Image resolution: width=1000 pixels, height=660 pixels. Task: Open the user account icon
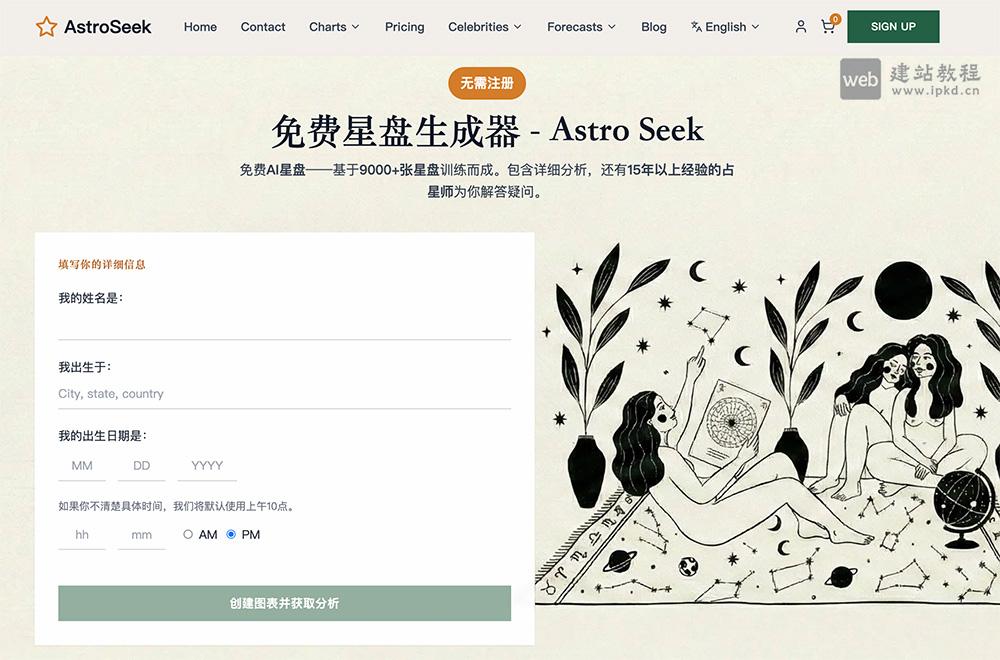point(800,27)
